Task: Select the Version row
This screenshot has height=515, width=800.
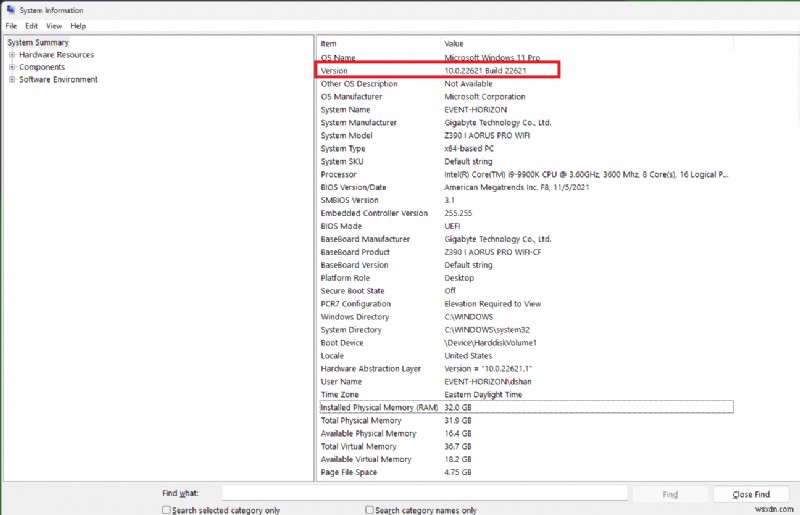Action: [x=525, y=70]
